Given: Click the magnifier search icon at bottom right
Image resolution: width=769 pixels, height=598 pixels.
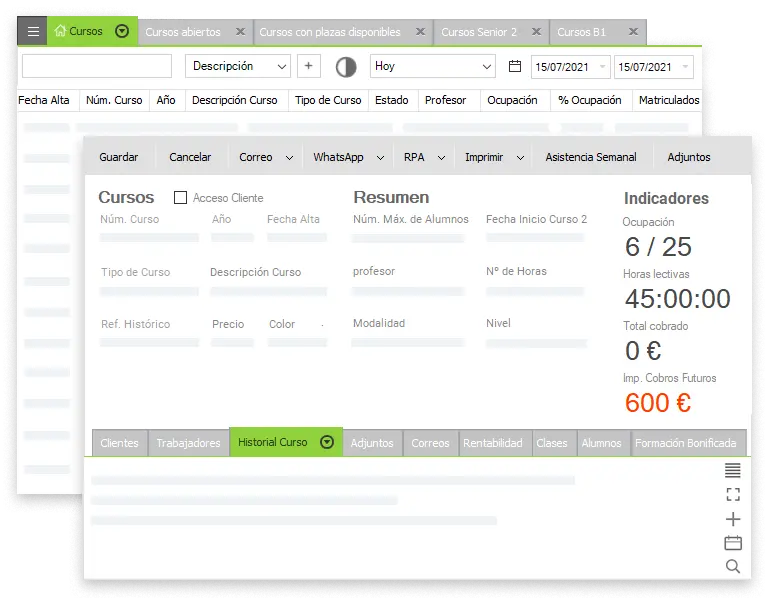Looking at the screenshot, I should [733, 567].
